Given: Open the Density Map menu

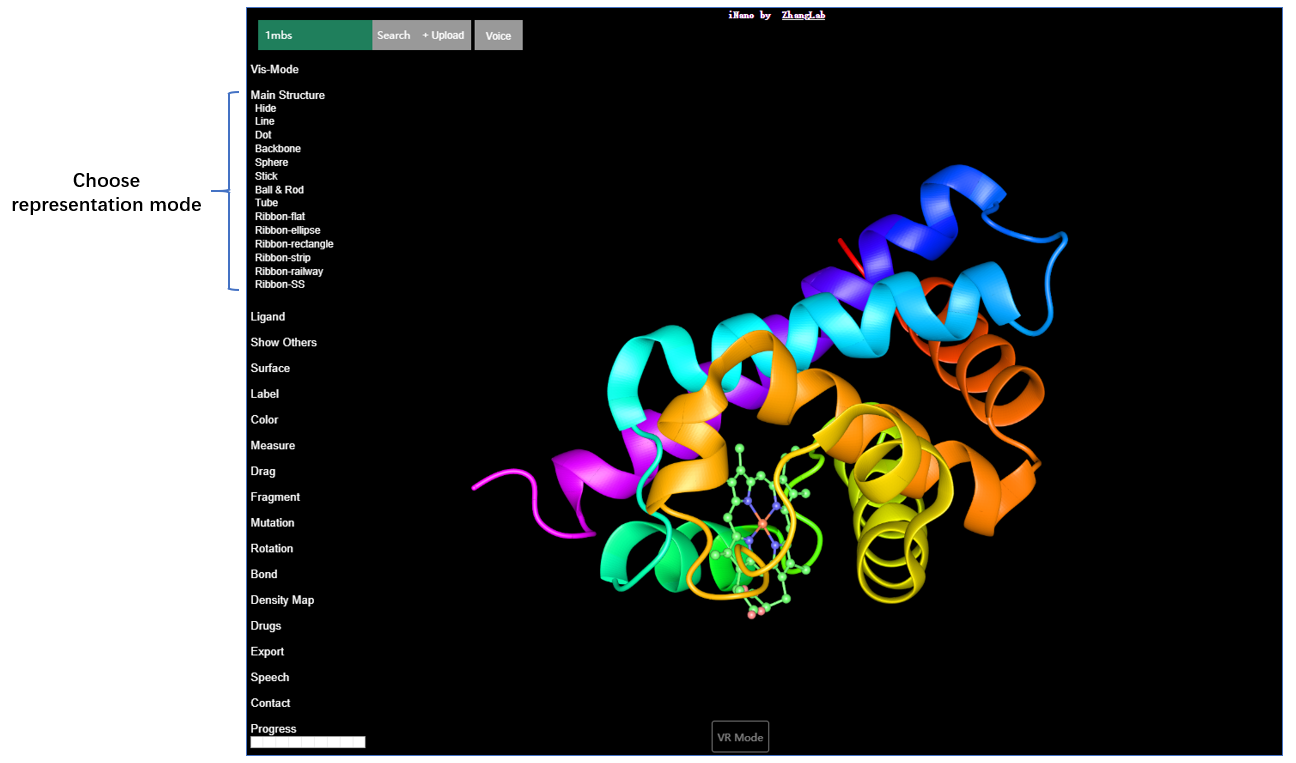Looking at the screenshot, I should [x=282, y=600].
